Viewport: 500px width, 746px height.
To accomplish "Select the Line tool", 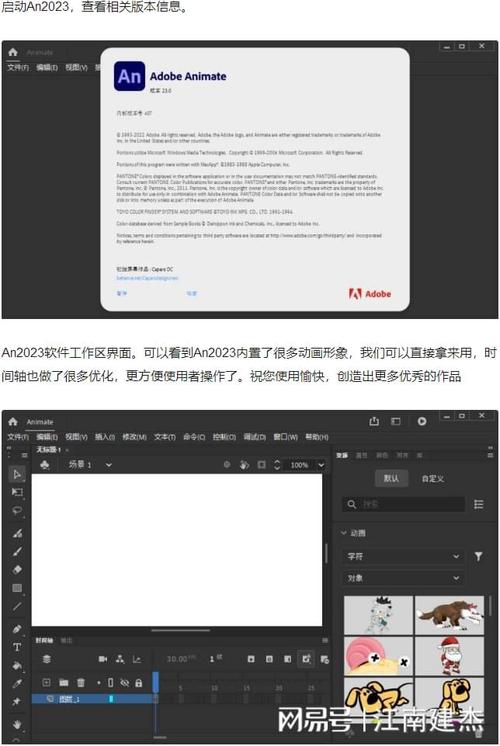I will [18, 607].
